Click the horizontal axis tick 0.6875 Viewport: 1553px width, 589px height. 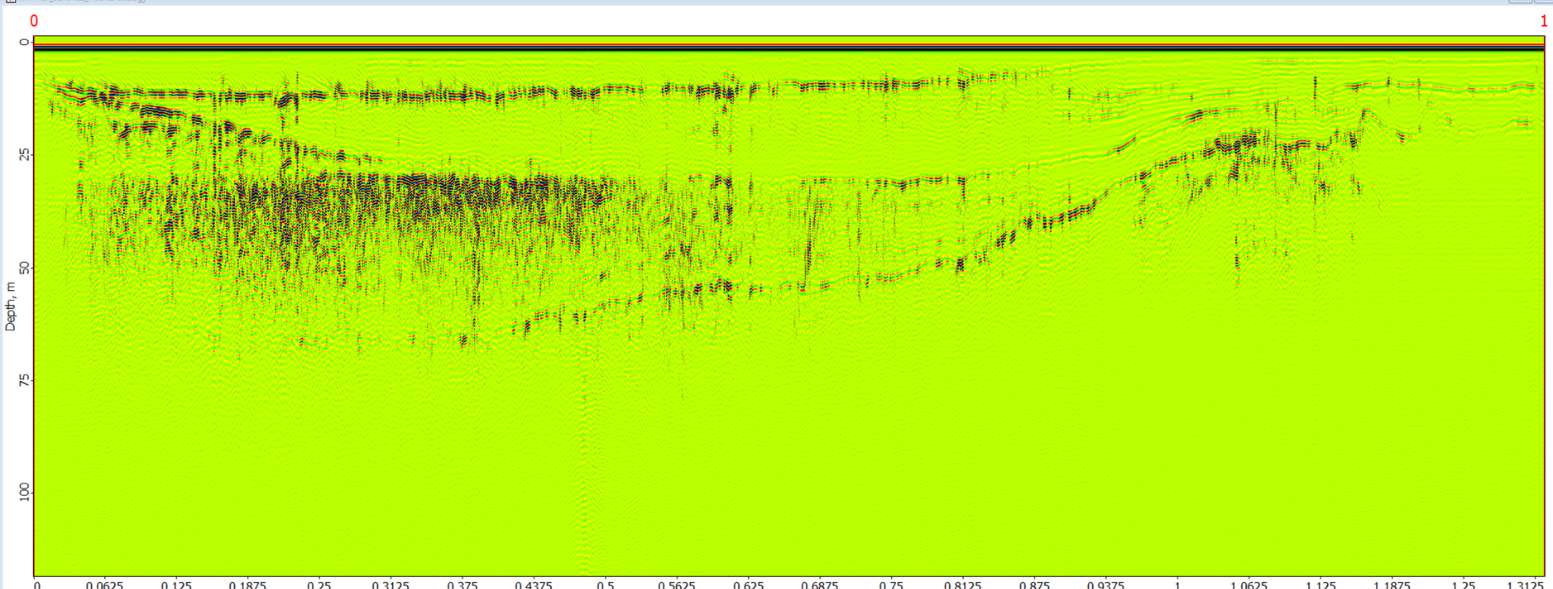[x=819, y=584]
